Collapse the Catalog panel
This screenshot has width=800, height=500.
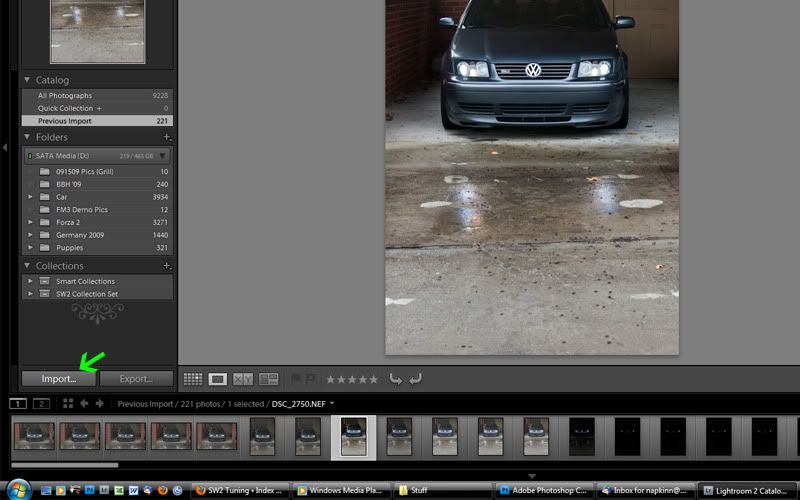[x=27, y=80]
